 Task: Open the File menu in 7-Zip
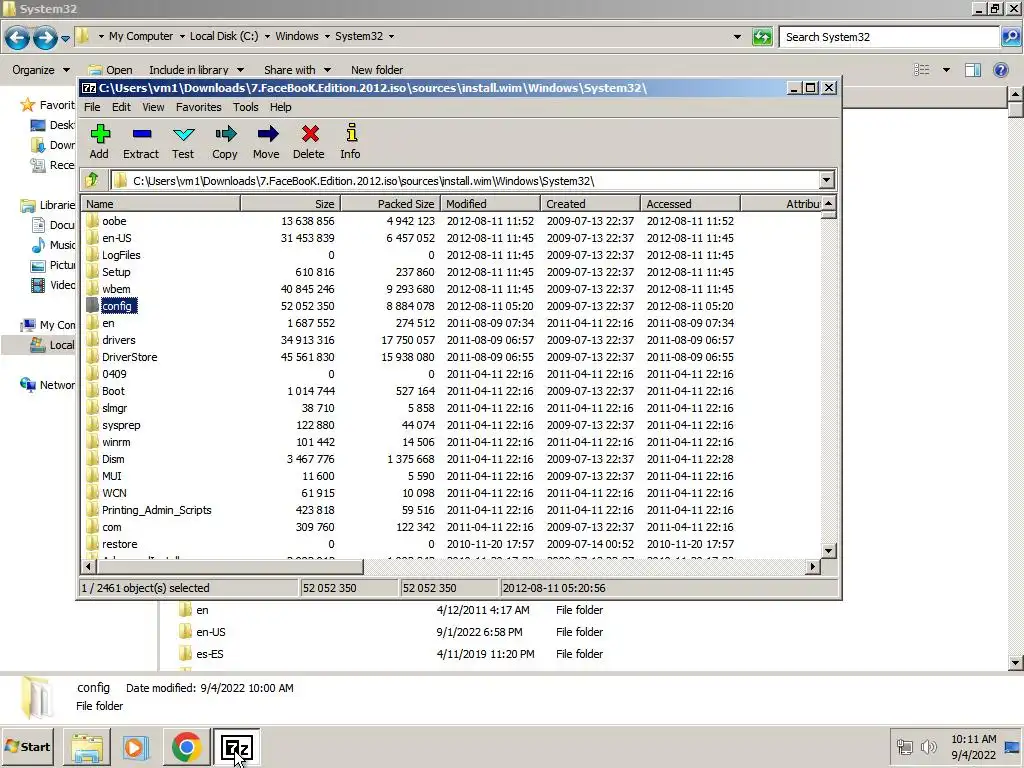pyautogui.click(x=92, y=107)
